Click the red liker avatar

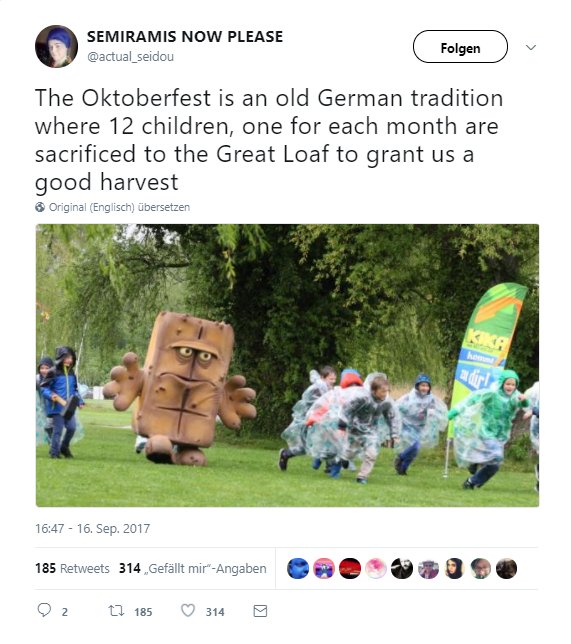pyautogui.click(x=350, y=568)
